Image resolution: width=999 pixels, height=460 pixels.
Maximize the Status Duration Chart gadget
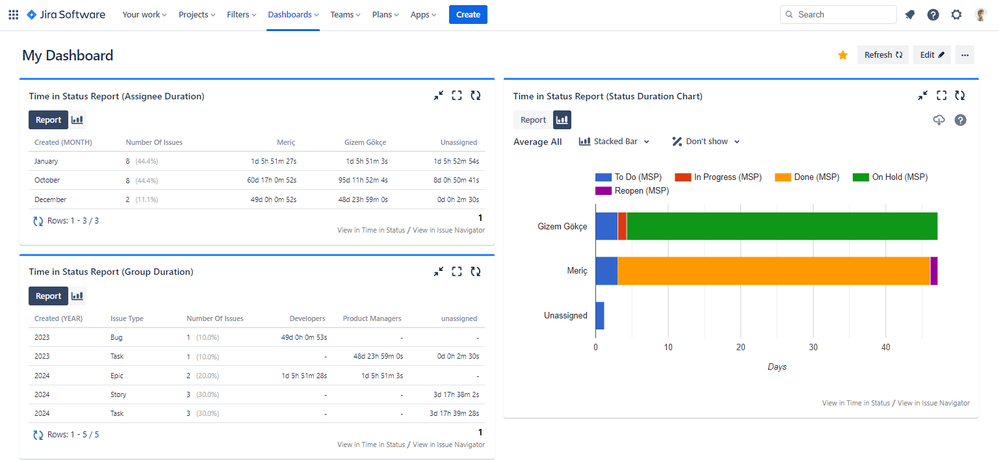point(941,96)
